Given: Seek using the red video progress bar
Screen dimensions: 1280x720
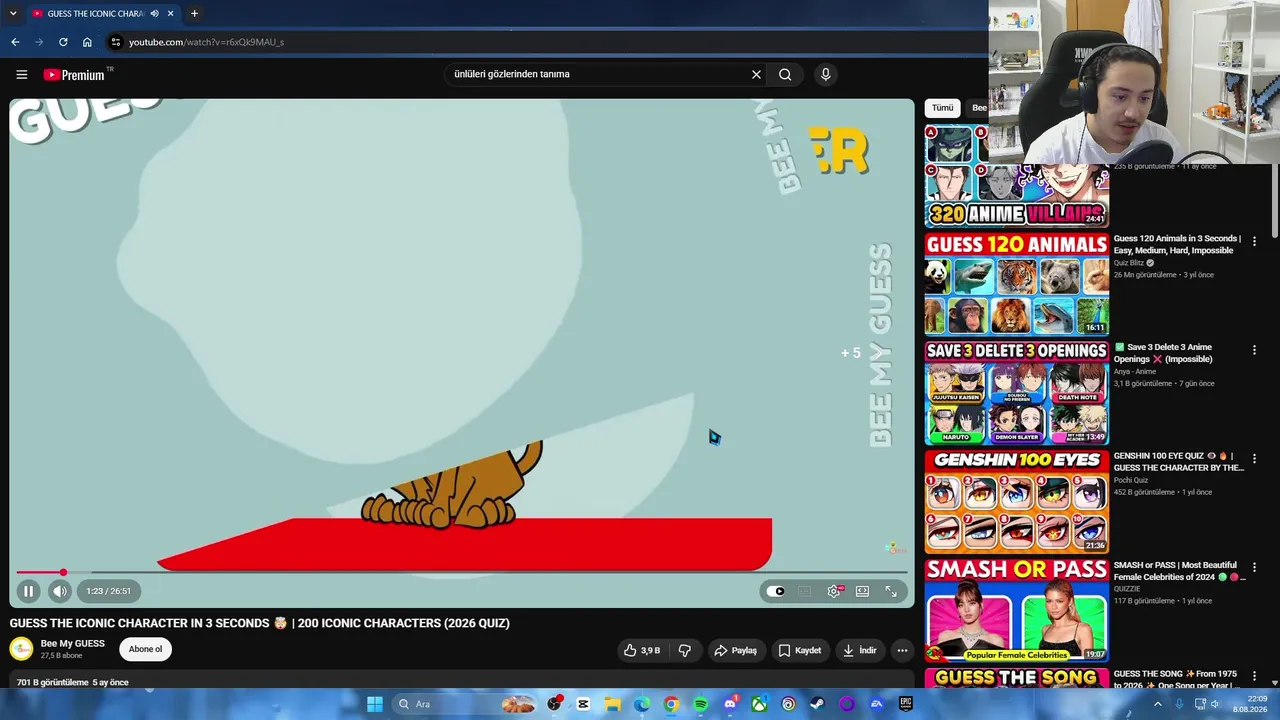Looking at the screenshot, I should point(462,573).
